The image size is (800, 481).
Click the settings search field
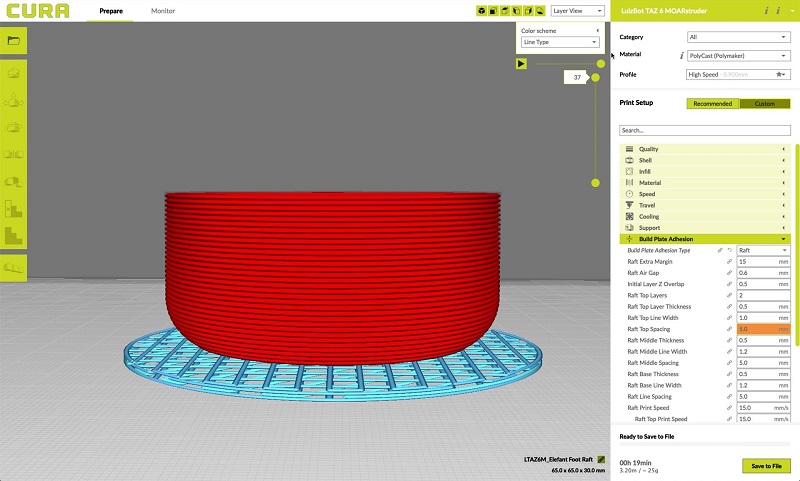[704, 130]
